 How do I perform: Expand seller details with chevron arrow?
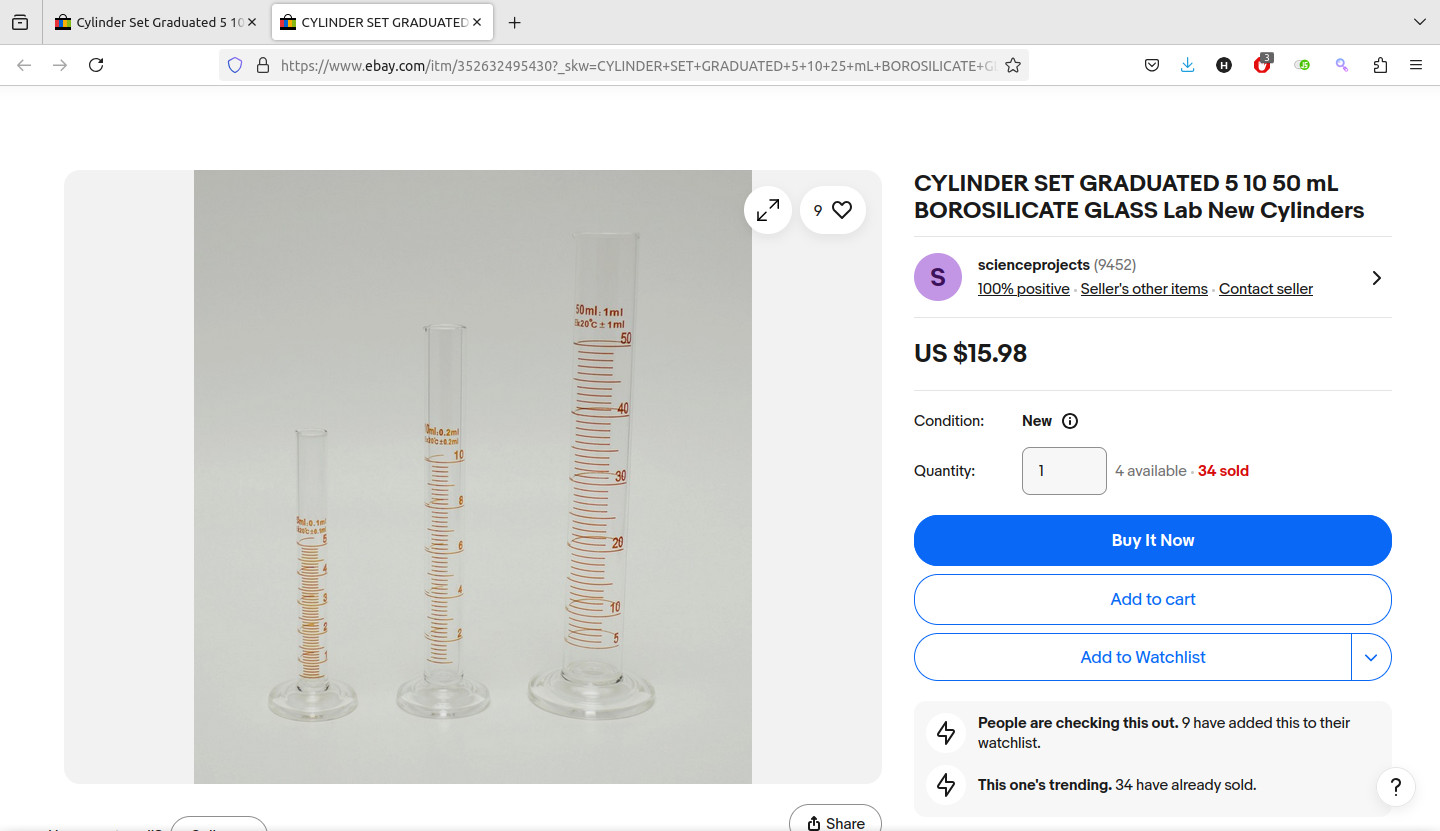pos(1377,278)
